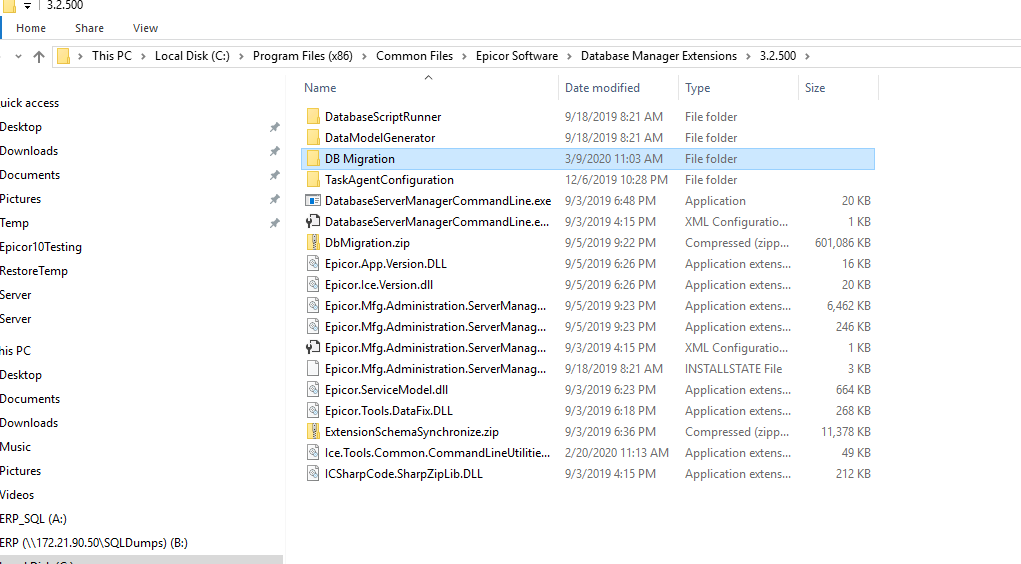Select the Temp folder in Quick access
Screen dimensions: 1021x564
pyautogui.click(x=14, y=223)
